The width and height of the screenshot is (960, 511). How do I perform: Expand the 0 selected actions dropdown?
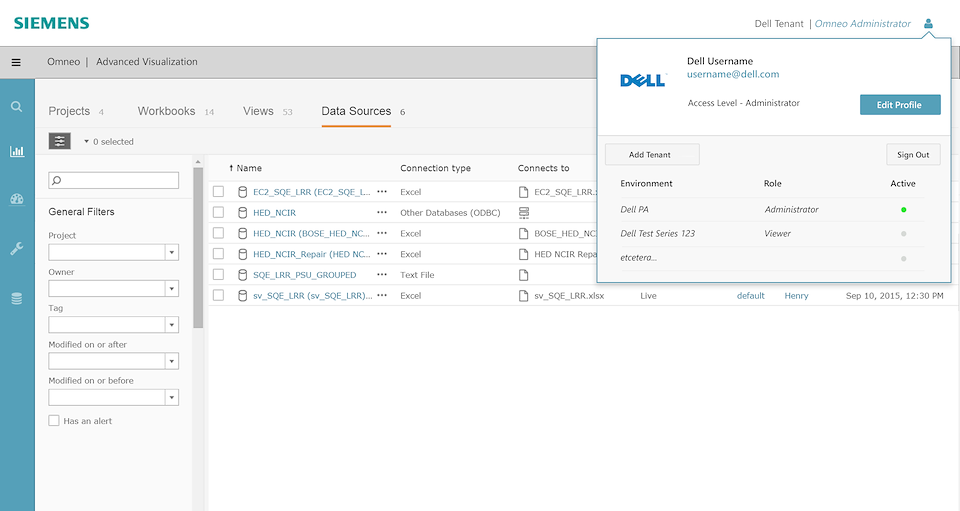(108, 141)
